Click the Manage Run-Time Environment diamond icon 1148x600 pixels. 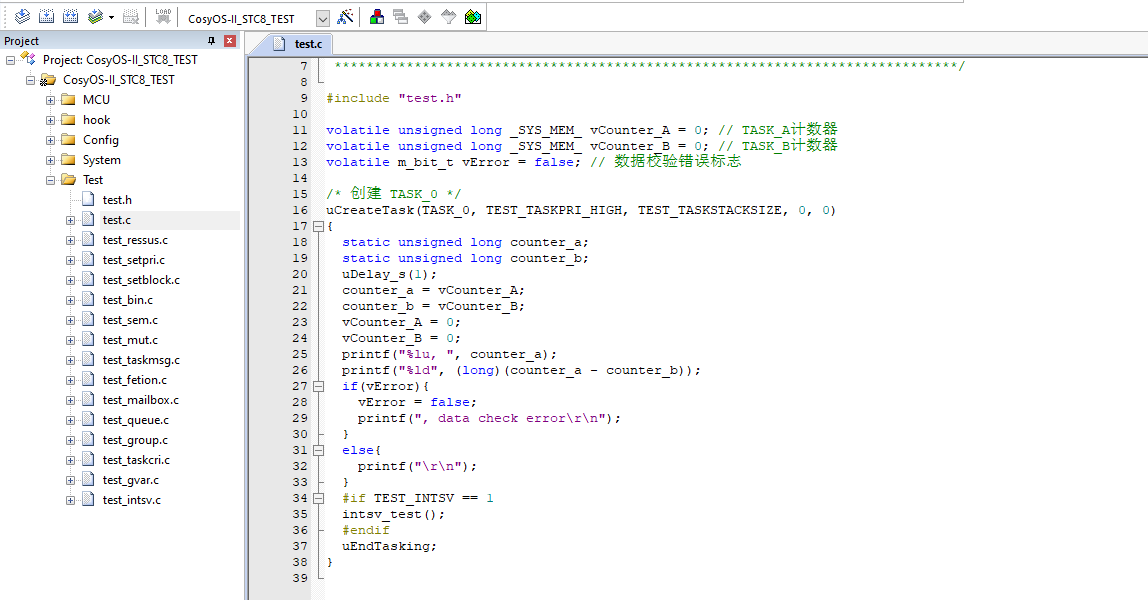point(425,16)
